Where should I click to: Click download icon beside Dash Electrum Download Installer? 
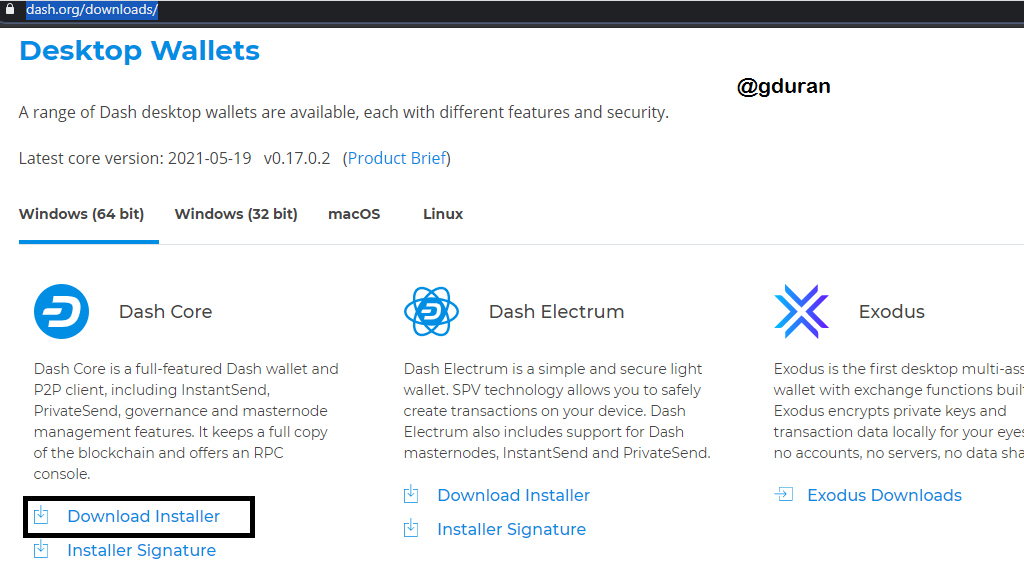point(411,494)
